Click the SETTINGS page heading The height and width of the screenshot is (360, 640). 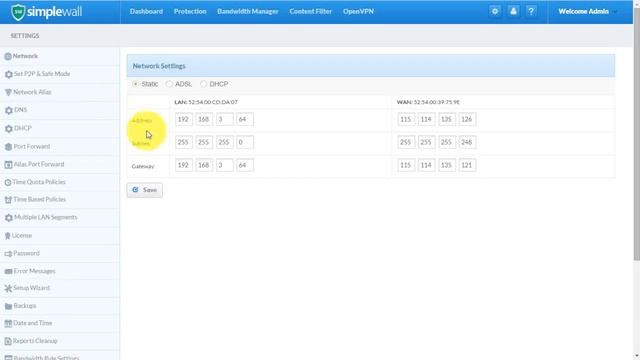tap(25, 36)
